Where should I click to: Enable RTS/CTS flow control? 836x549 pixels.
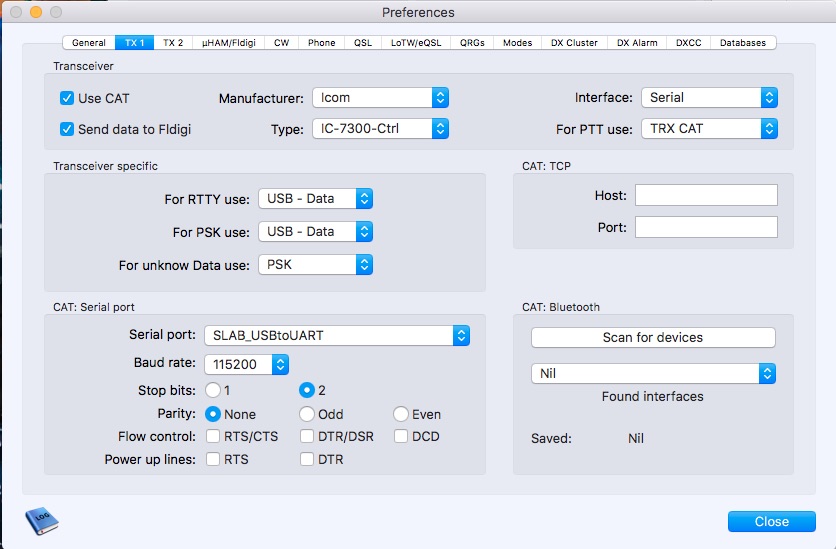[214, 436]
